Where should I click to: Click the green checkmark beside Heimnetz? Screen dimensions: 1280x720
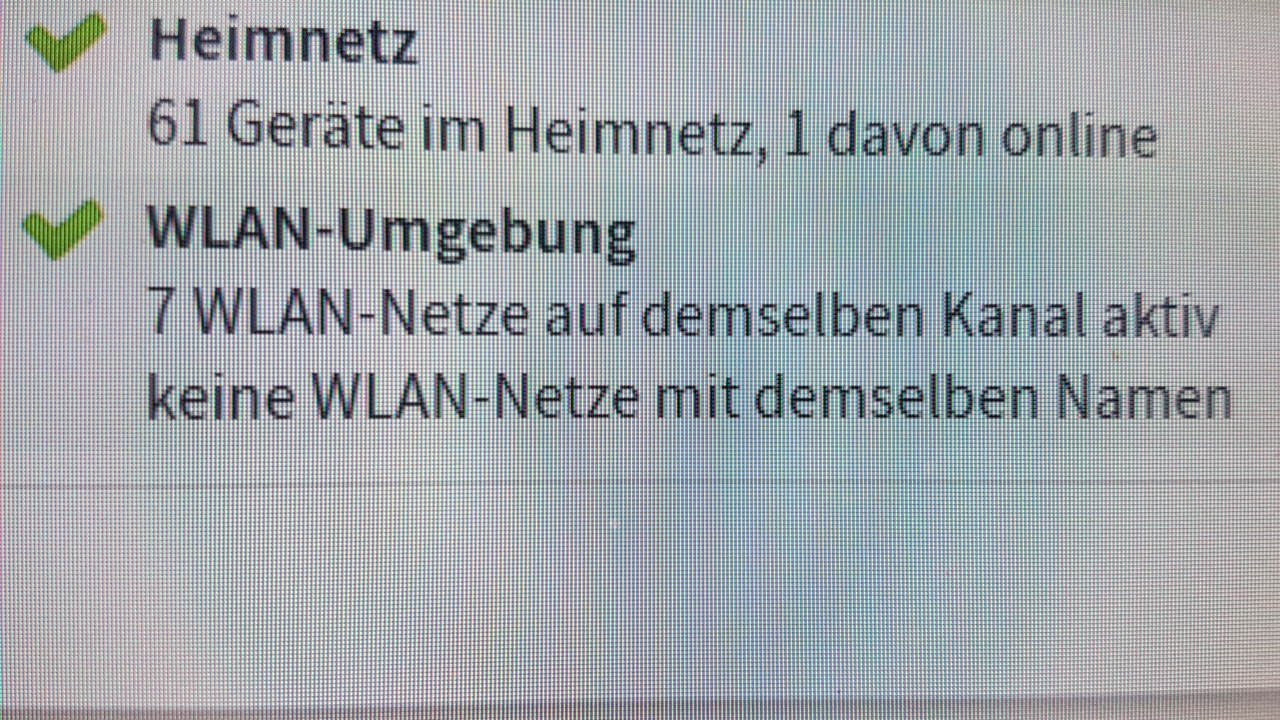point(65,39)
